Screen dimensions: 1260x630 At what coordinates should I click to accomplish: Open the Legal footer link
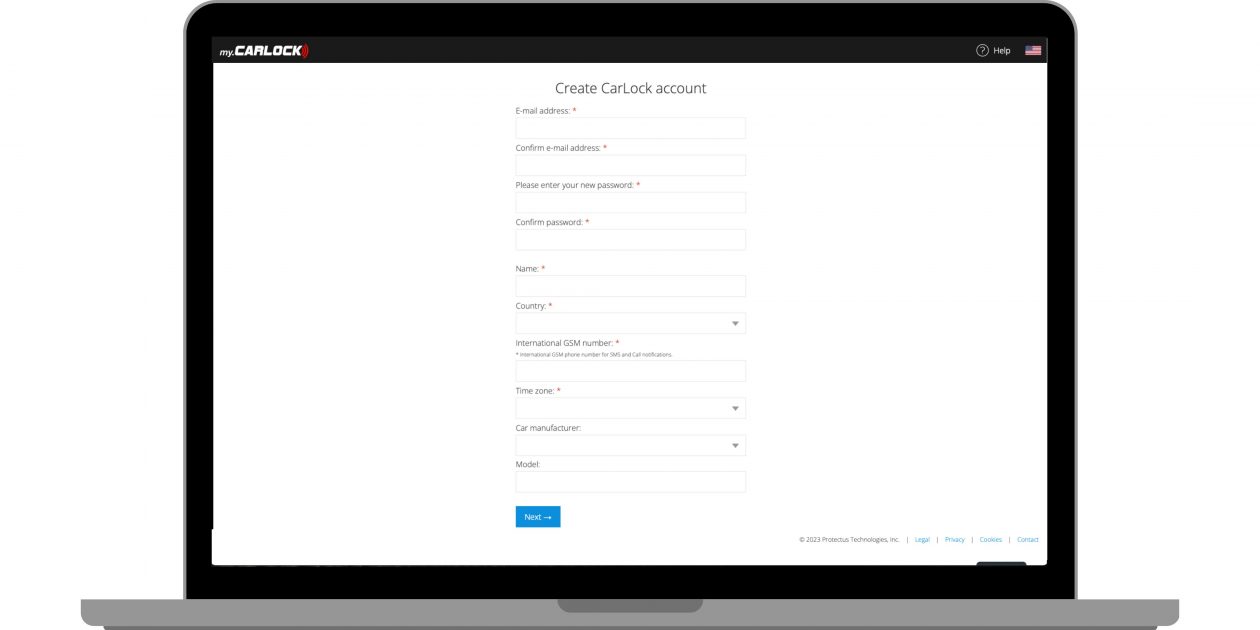coord(922,540)
